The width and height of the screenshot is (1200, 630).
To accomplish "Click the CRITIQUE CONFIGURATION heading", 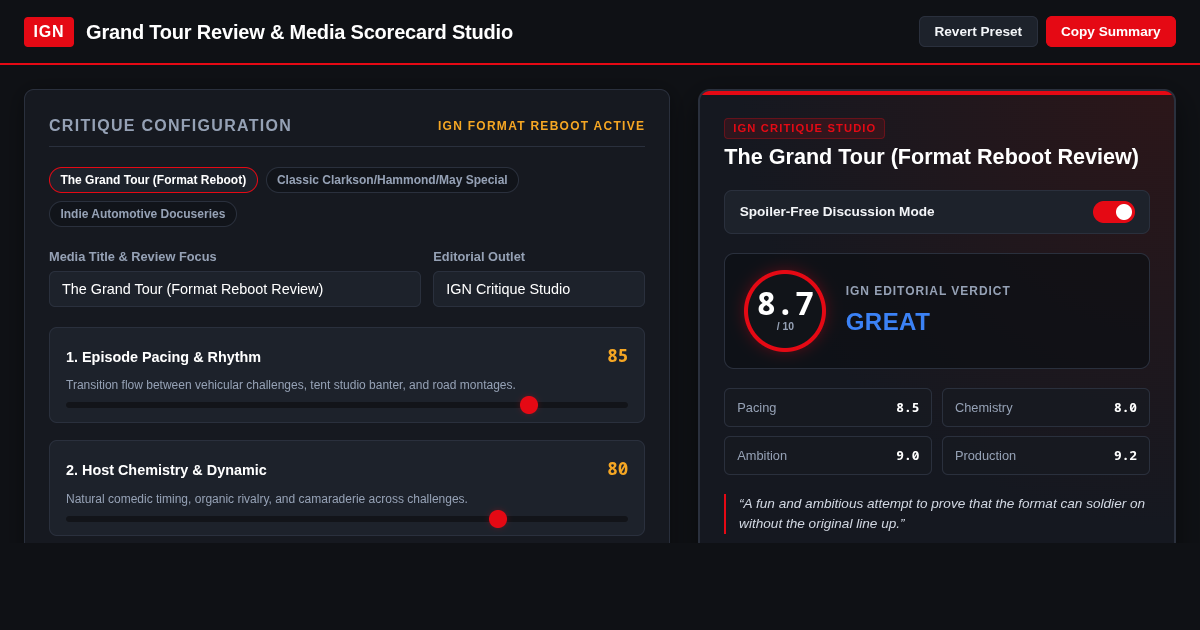I will click(170, 126).
